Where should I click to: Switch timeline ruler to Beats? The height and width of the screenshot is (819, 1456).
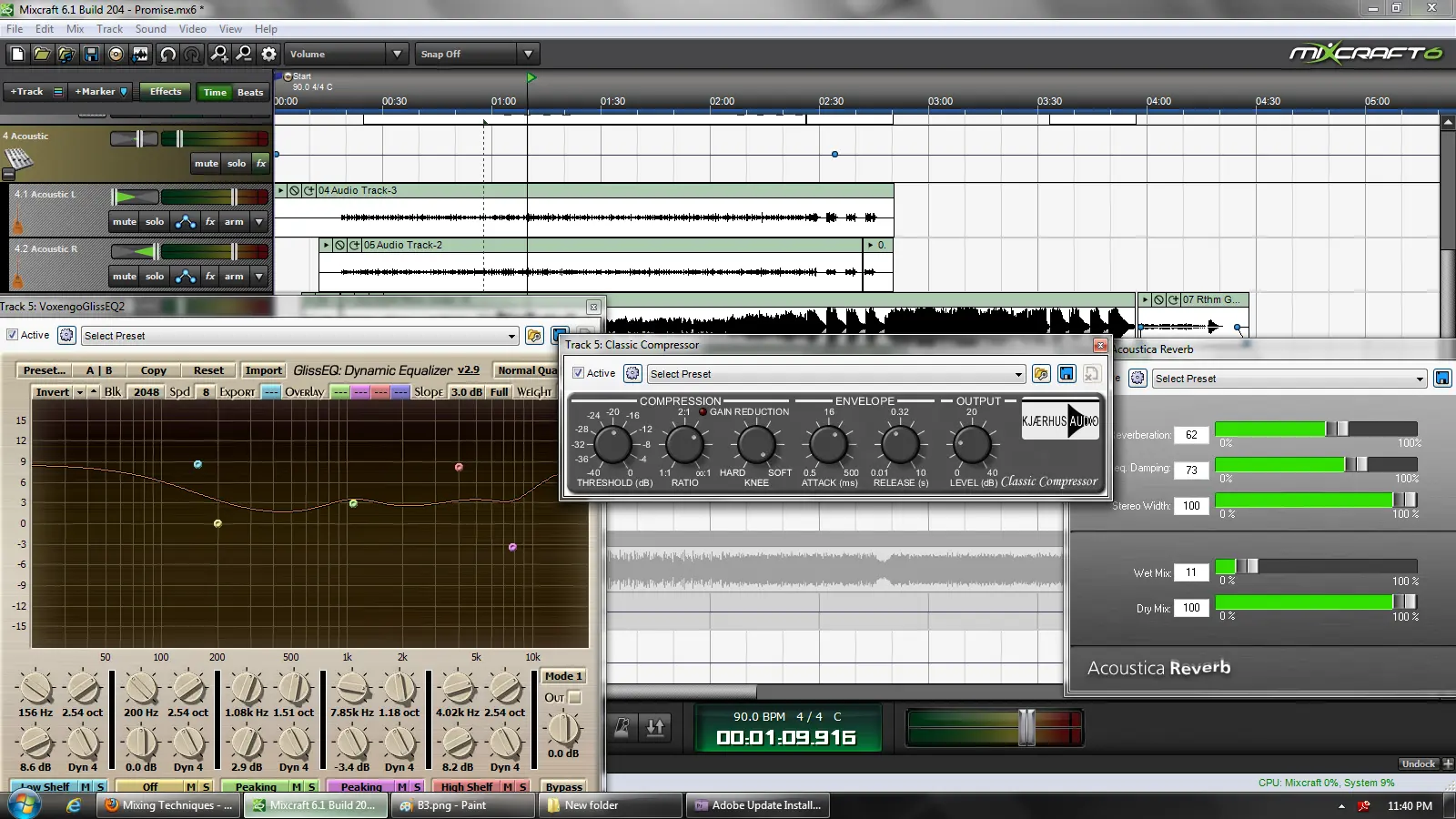tap(250, 92)
